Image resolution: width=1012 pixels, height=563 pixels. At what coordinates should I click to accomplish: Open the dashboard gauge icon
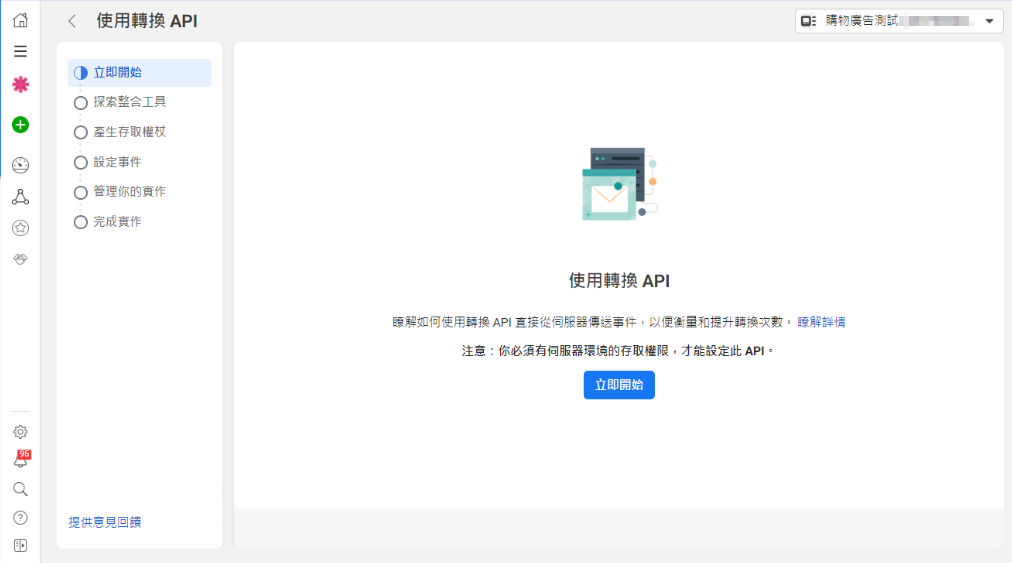[20, 165]
